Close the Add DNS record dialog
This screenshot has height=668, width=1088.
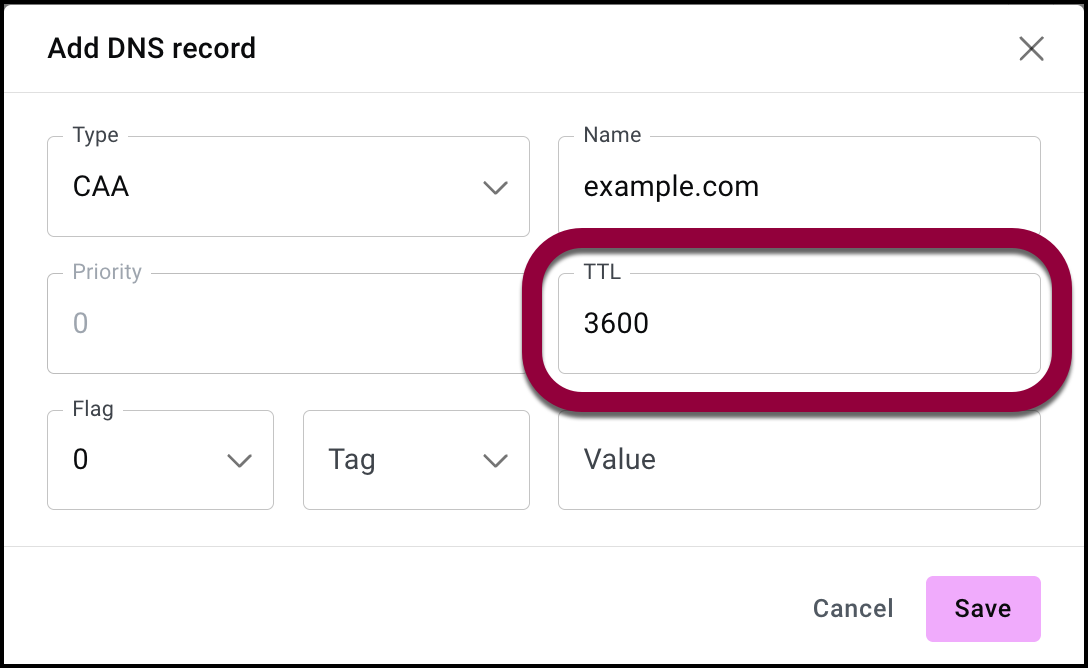1031,48
